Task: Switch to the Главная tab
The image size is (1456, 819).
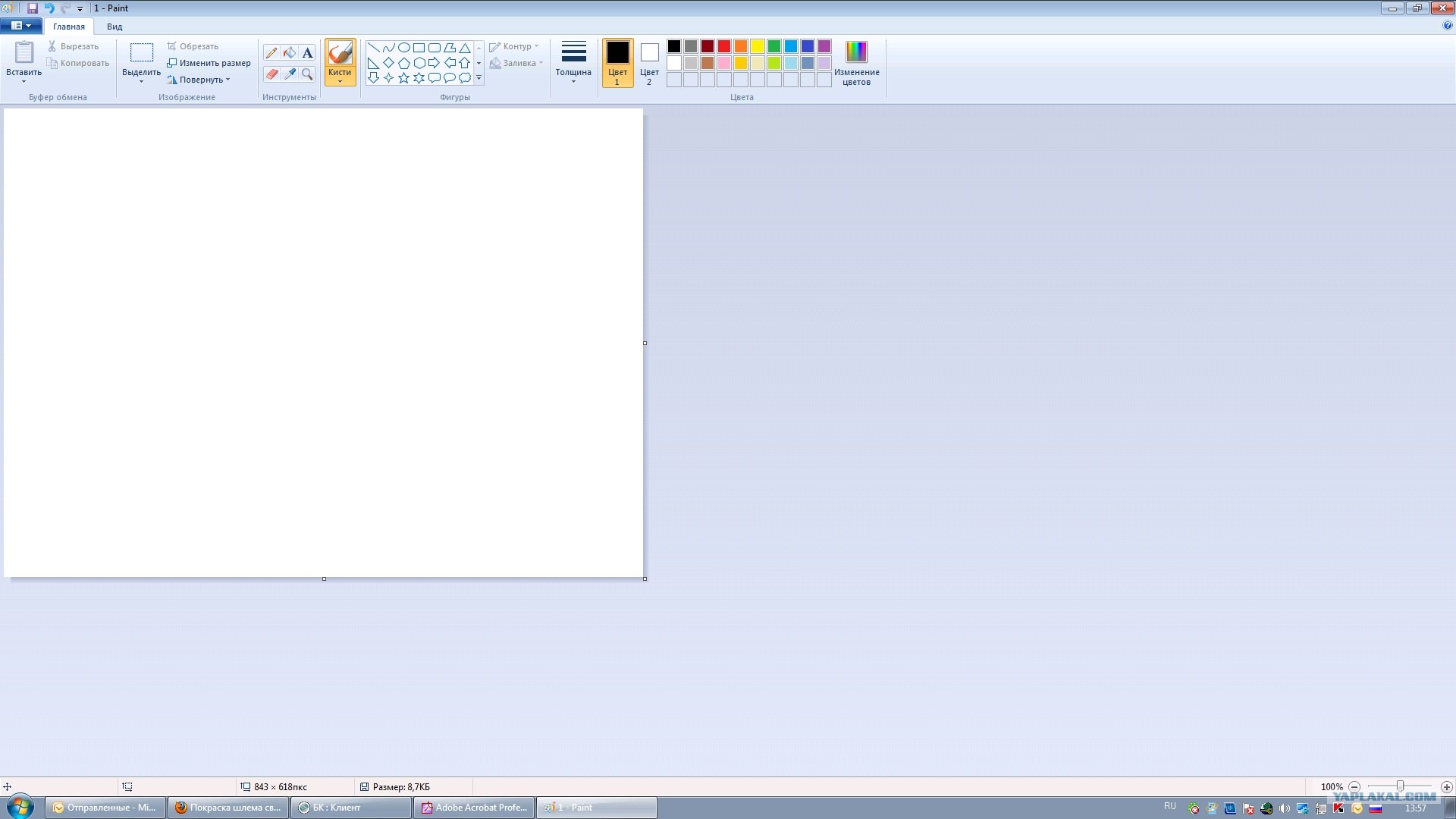Action: tap(69, 27)
